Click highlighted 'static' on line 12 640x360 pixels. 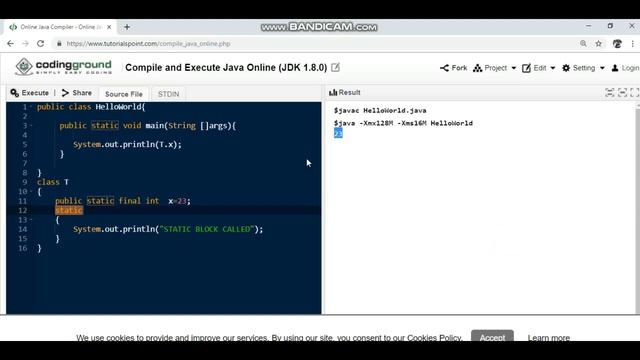tap(69, 210)
